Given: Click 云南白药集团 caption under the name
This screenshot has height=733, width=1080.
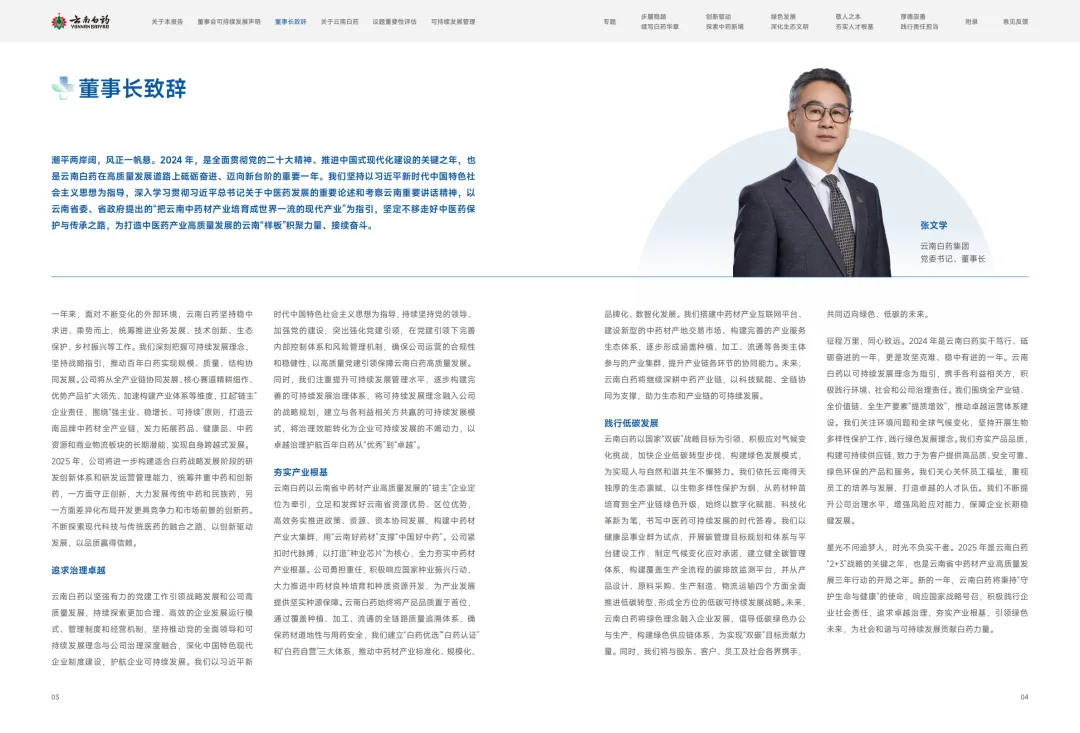Looking at the screenshot, I should point(945,246).
